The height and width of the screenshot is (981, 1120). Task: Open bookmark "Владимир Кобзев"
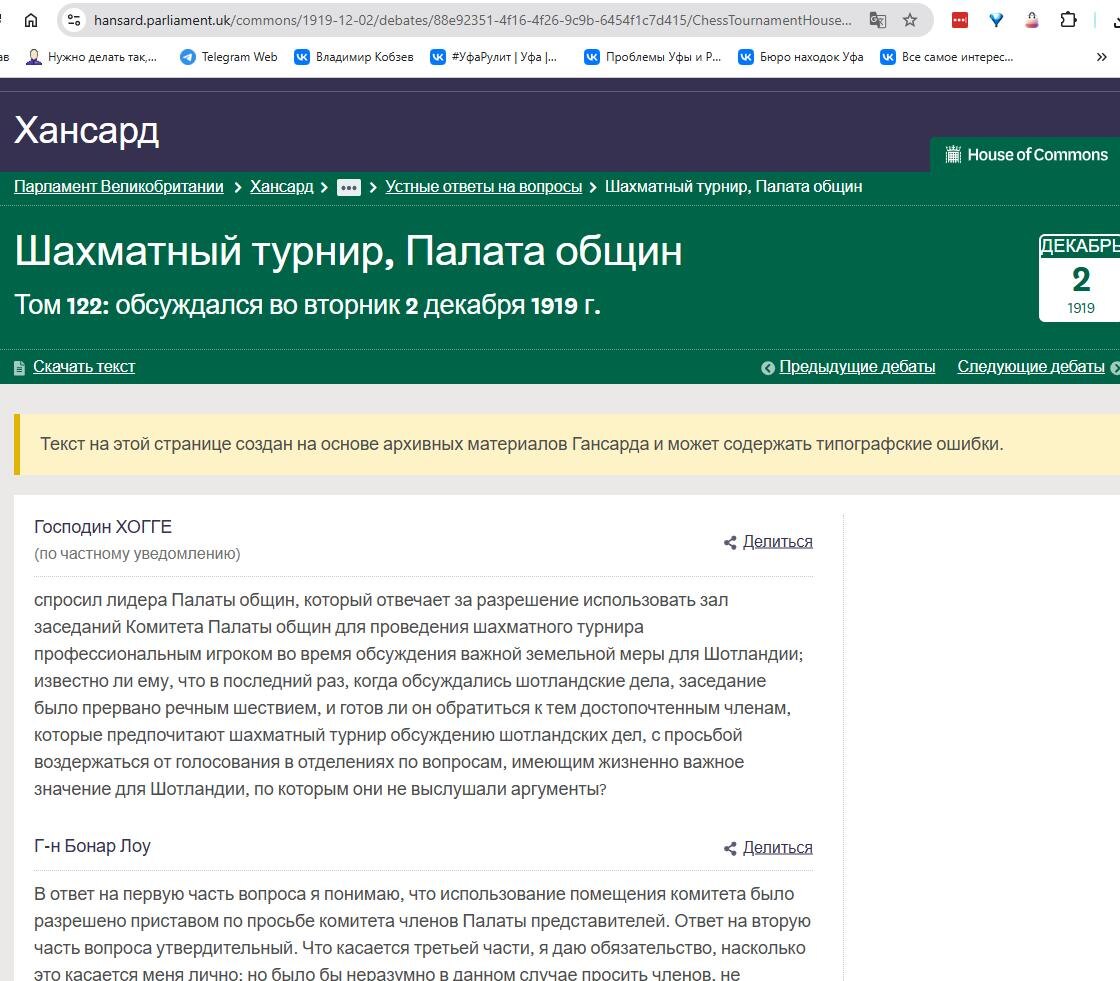354,56
